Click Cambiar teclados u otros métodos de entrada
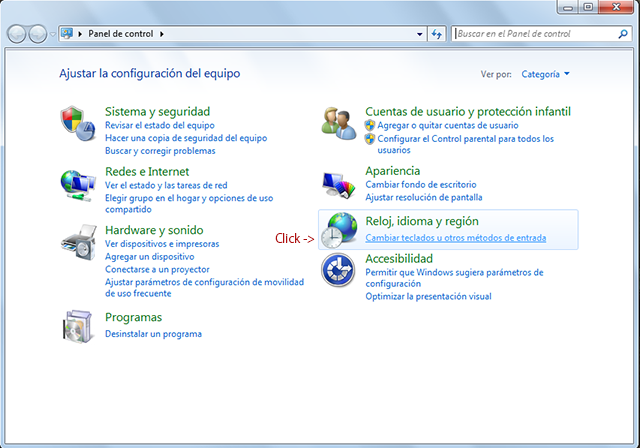 456,237
